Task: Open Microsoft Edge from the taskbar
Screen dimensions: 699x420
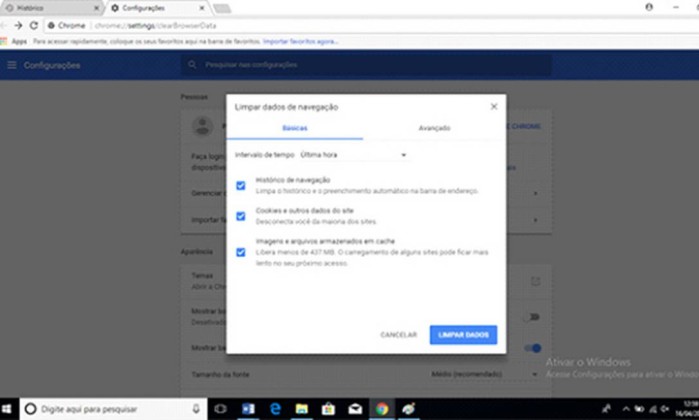Action: pos(274,409)
